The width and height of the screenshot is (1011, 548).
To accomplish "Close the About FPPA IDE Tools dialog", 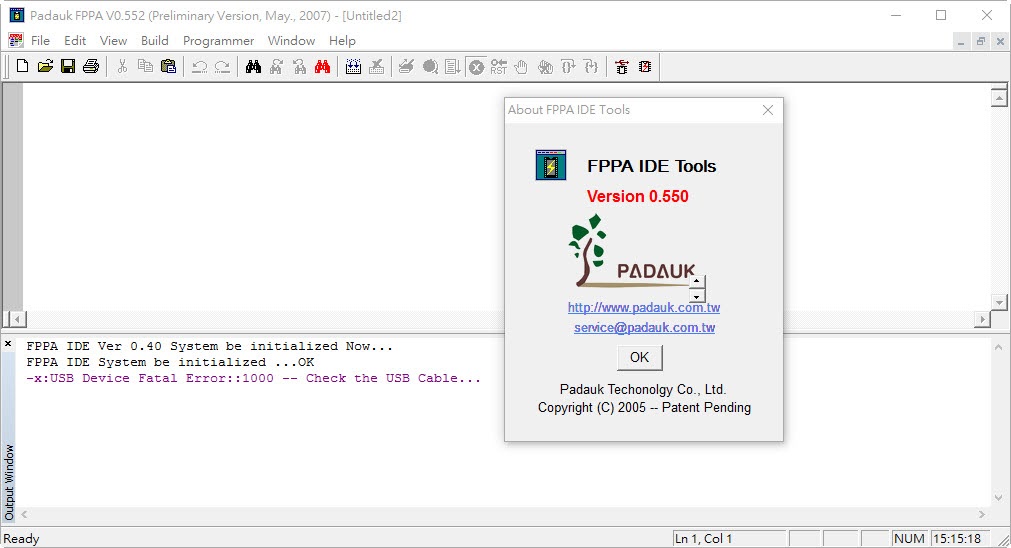I will pos(768,110).
